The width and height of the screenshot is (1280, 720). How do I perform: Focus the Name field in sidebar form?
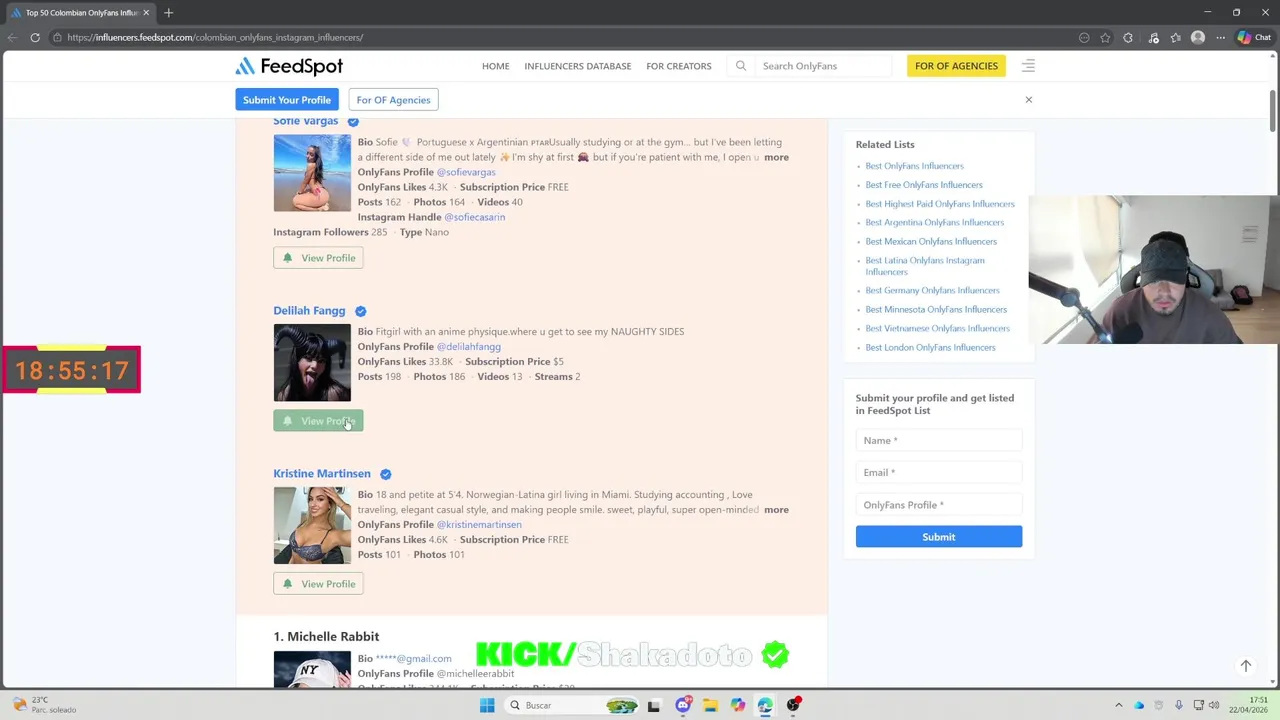tap(938, 441)
